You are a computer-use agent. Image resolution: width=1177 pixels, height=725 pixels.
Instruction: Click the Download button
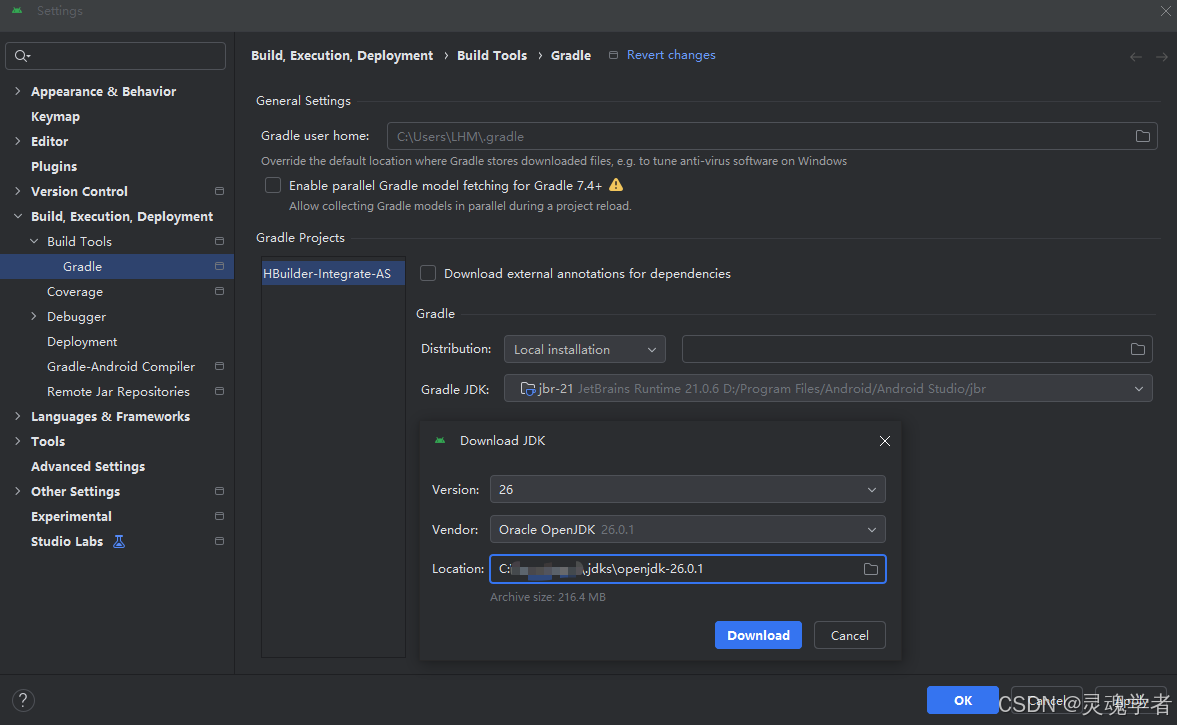(x=758, y=635)
